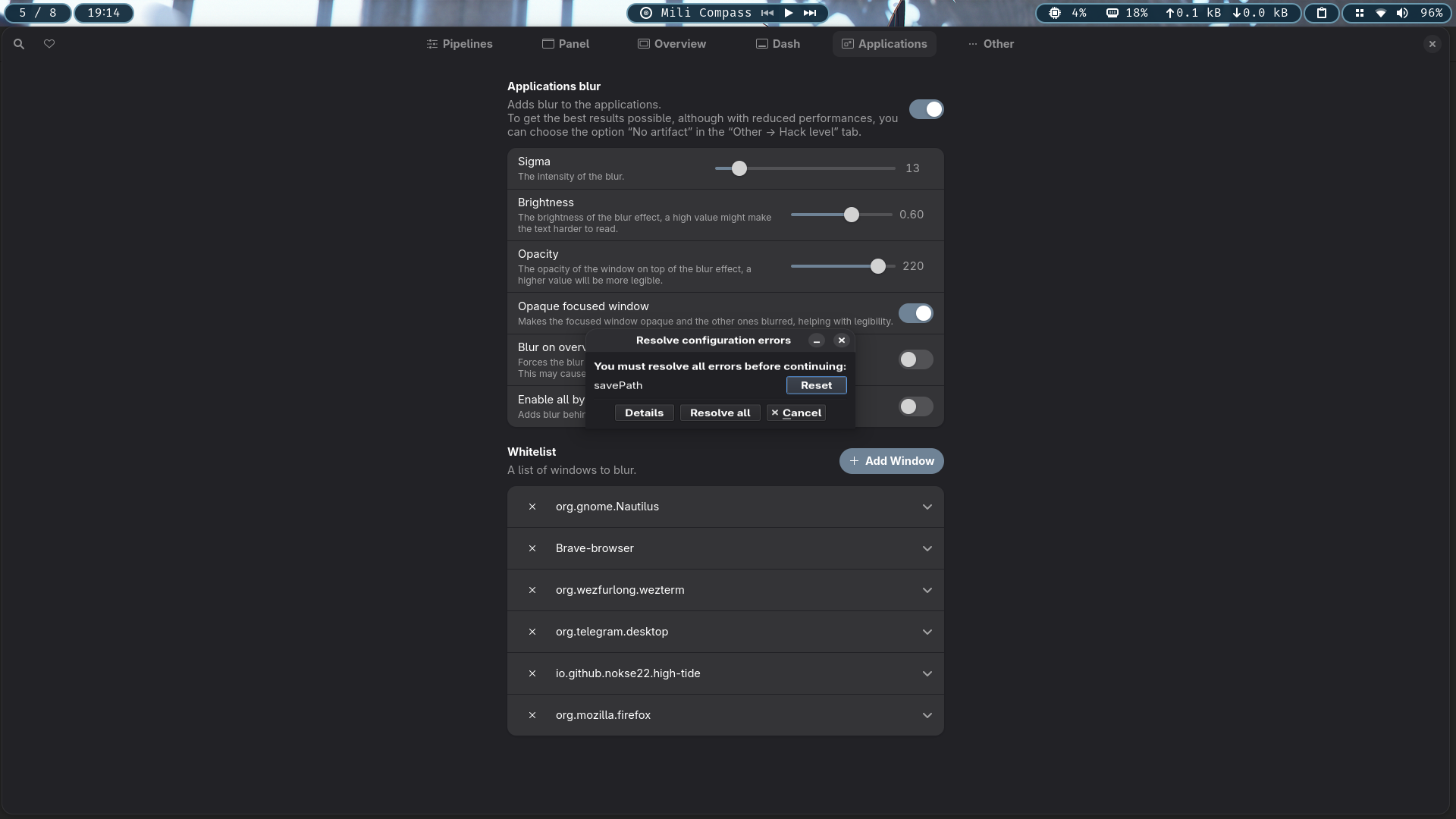This screenshot has width=1456, height=819.
Task: Expand the org.wezfurlong.wezterm row
Action: tap(927, 590)
